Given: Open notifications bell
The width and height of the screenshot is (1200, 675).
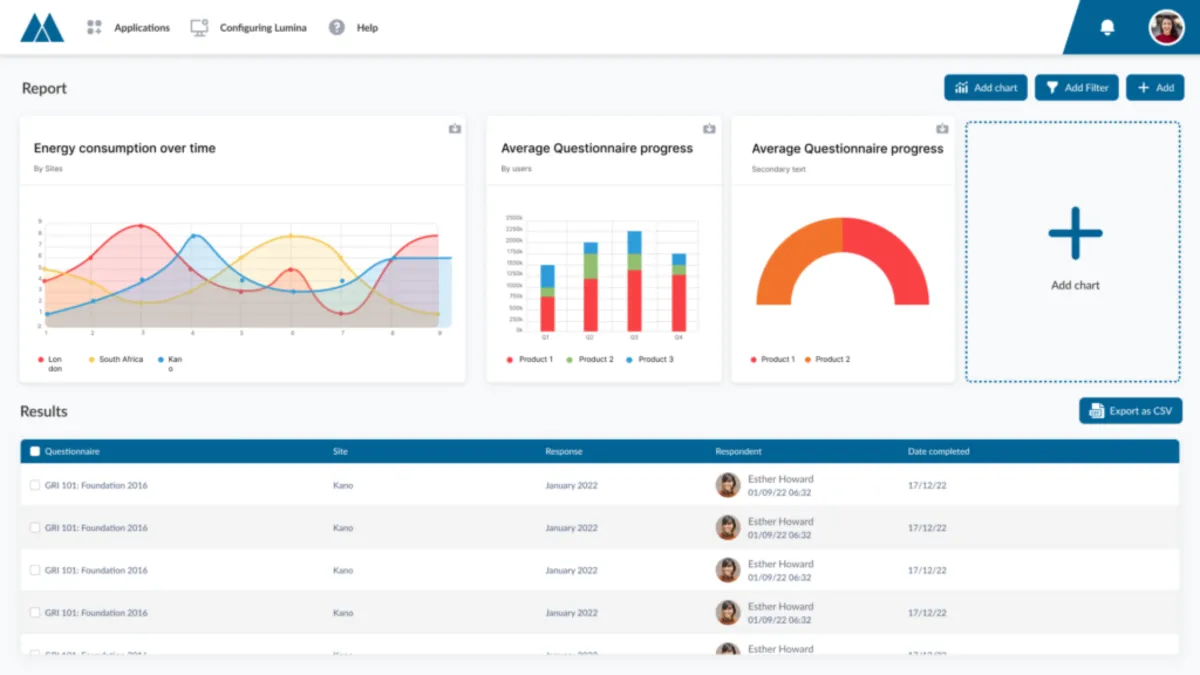Looking at the screenshot, I should (1107, 28).
